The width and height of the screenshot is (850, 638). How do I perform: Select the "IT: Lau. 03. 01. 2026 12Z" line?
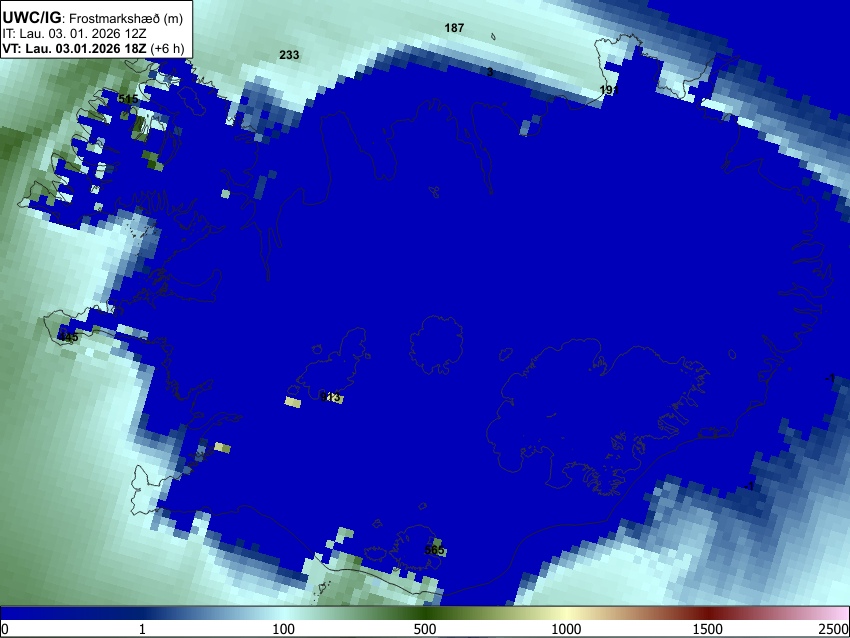[x=74, y=34]
